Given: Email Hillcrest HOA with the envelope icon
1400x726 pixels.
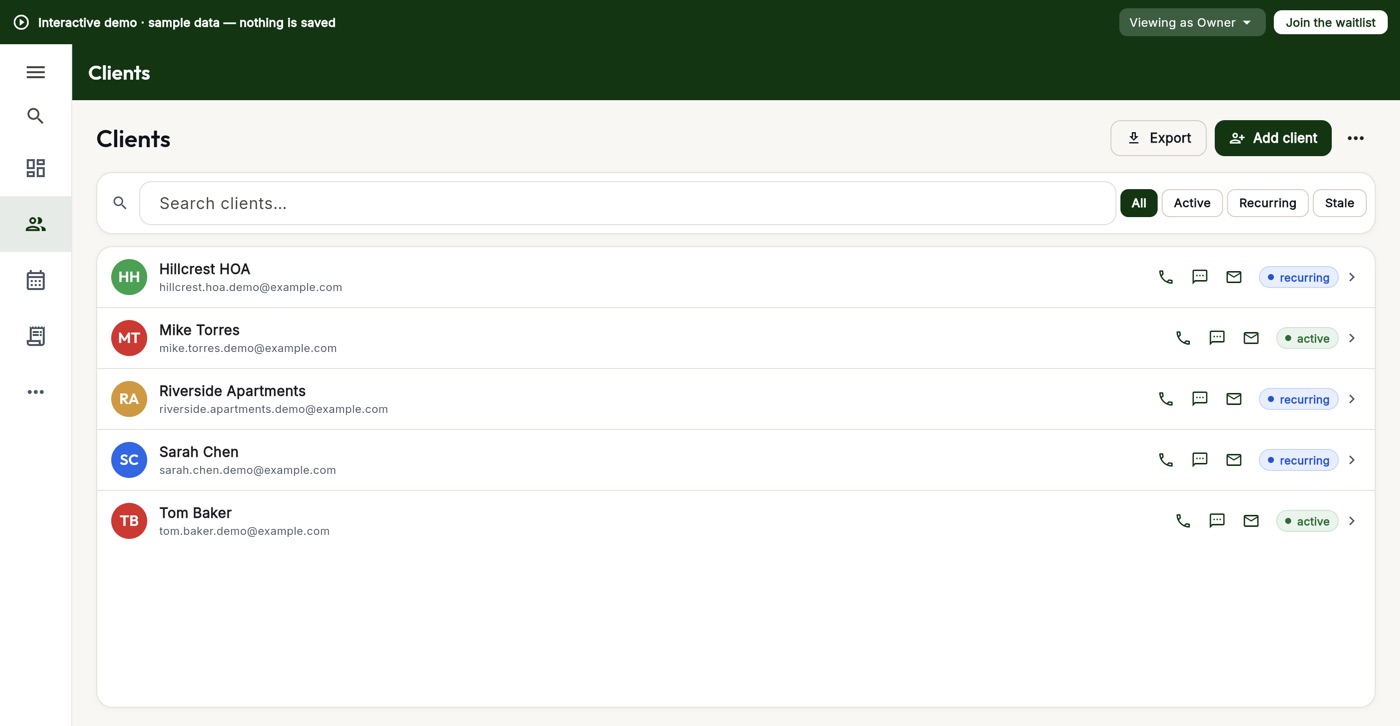Looking at the screenshot, I should coord(1234,277).
